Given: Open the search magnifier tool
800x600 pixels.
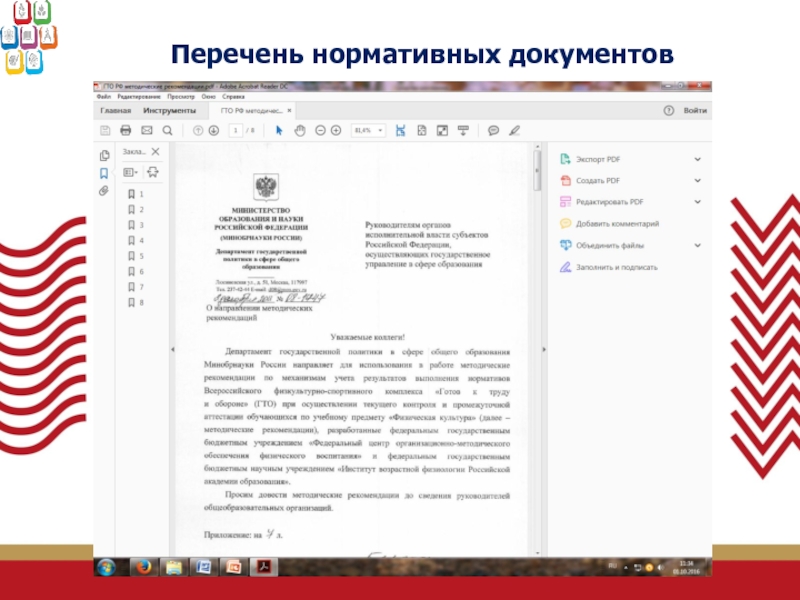Looking at the screenshot, I should pyautogui.click(x=167, y=130).
